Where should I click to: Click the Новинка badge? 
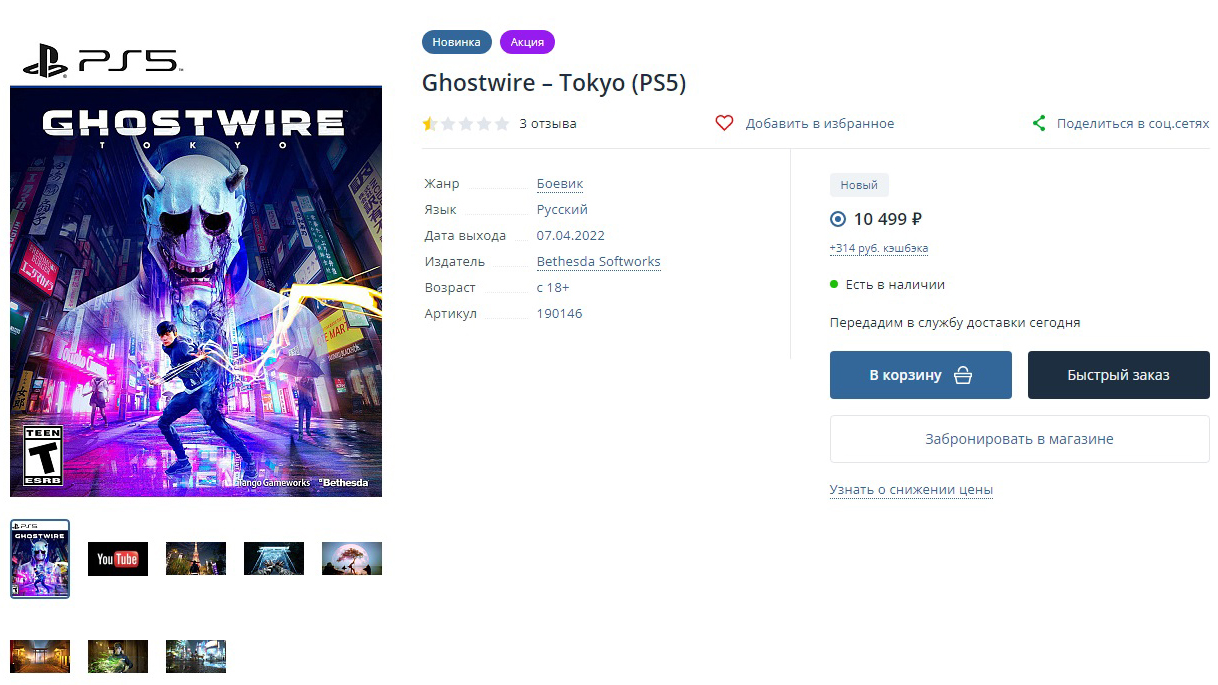[x=456, y=42]
